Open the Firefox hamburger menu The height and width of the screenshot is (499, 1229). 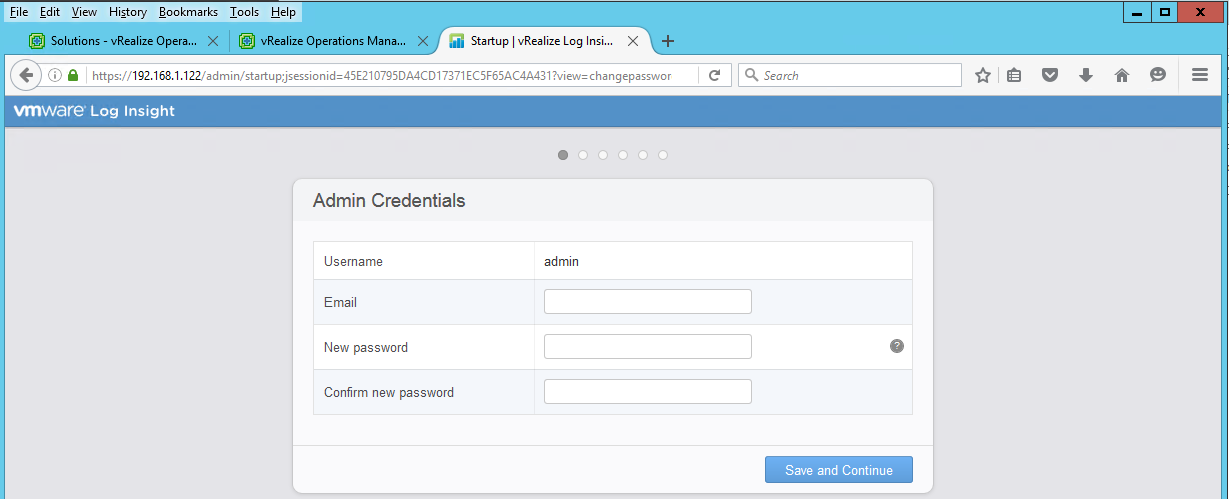1200,75
